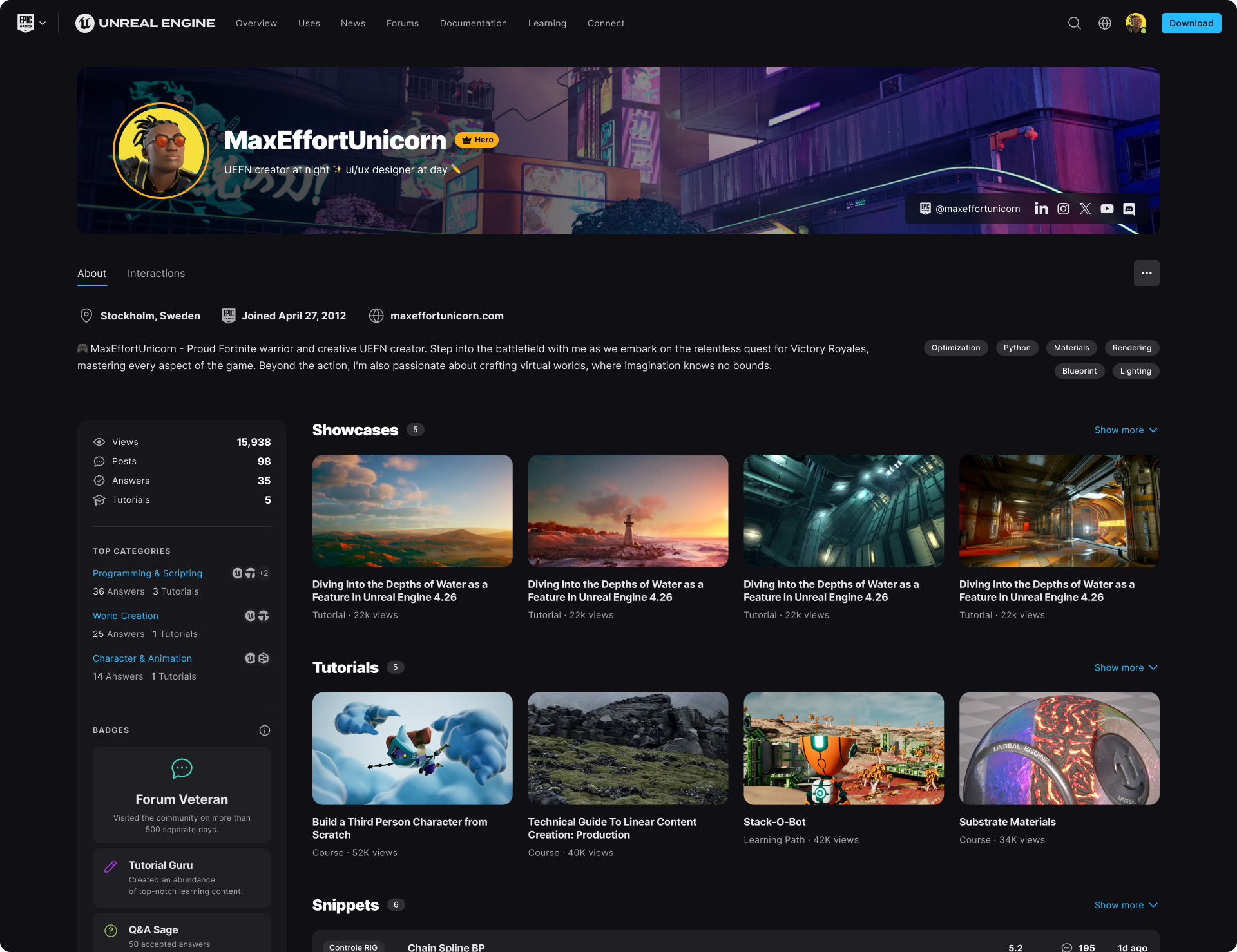Click the Badges info icon
The width and height of the screenshot is (1237, 952).
coord(264,730)
